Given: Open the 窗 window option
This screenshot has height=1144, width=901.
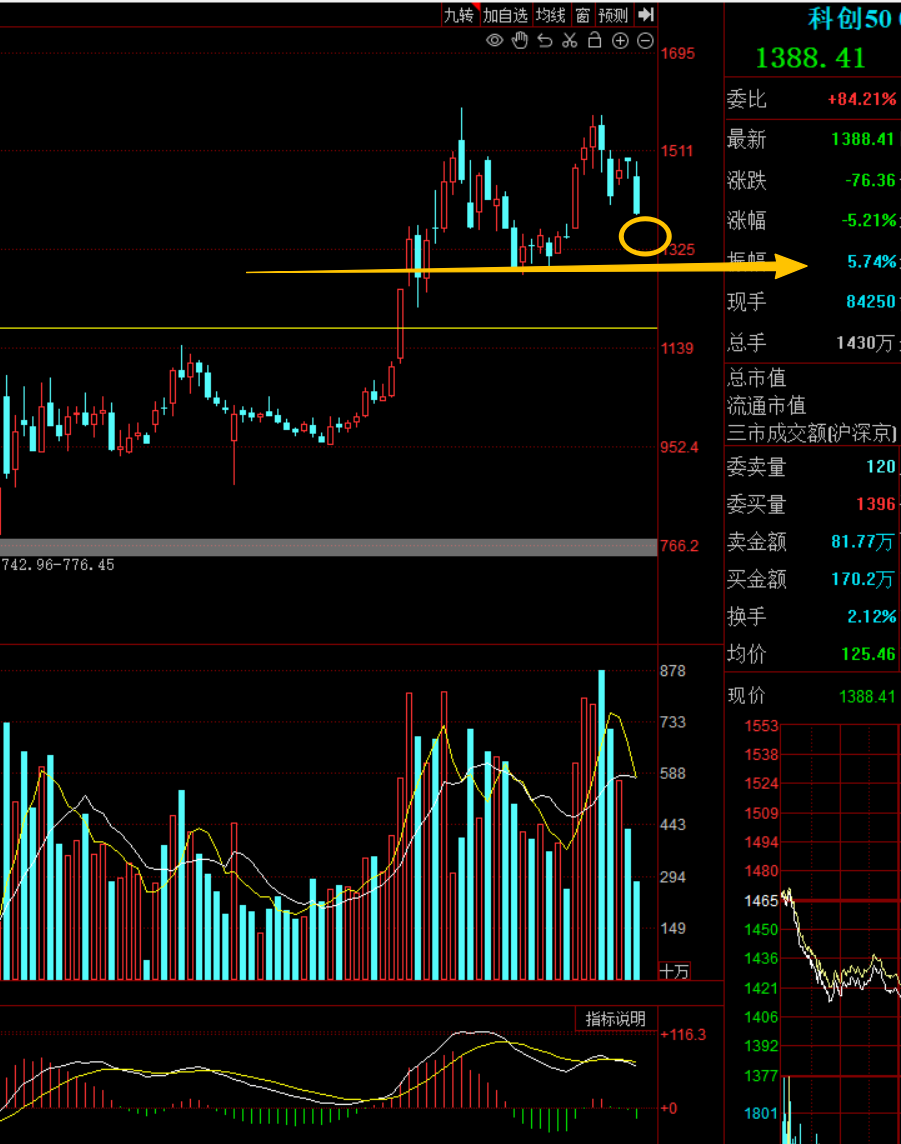Looking at the screenshot, I should pyautogui.click(x=582, y=15).
